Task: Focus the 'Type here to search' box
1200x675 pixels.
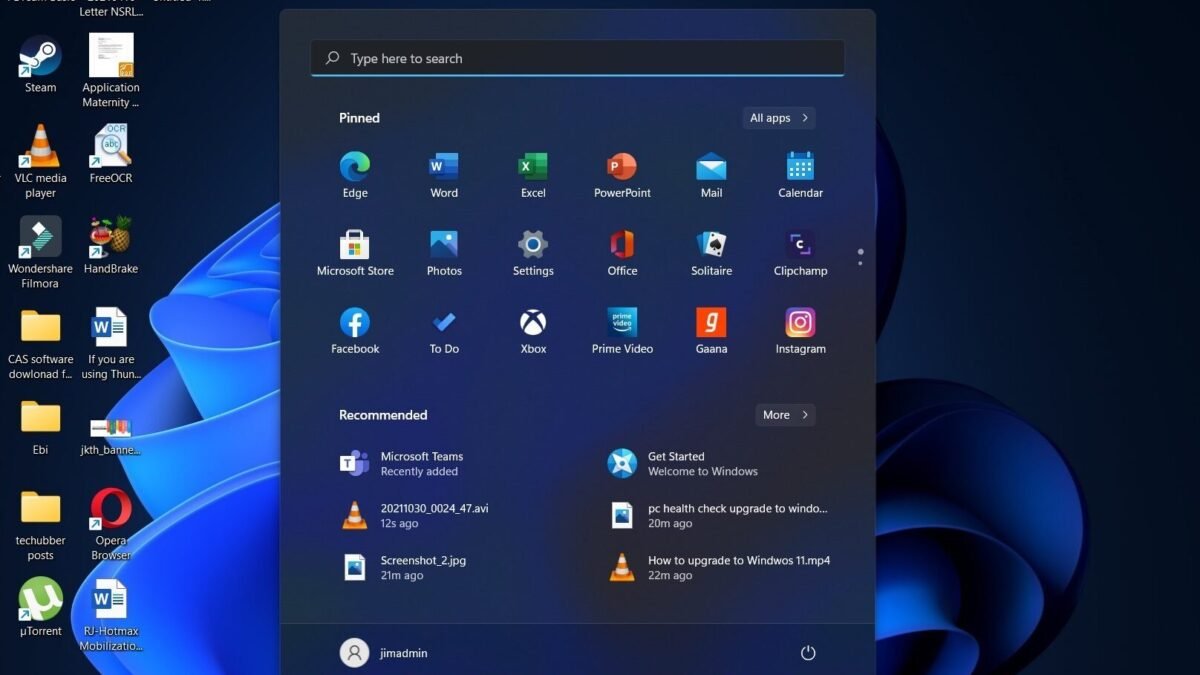Action: 577,58
